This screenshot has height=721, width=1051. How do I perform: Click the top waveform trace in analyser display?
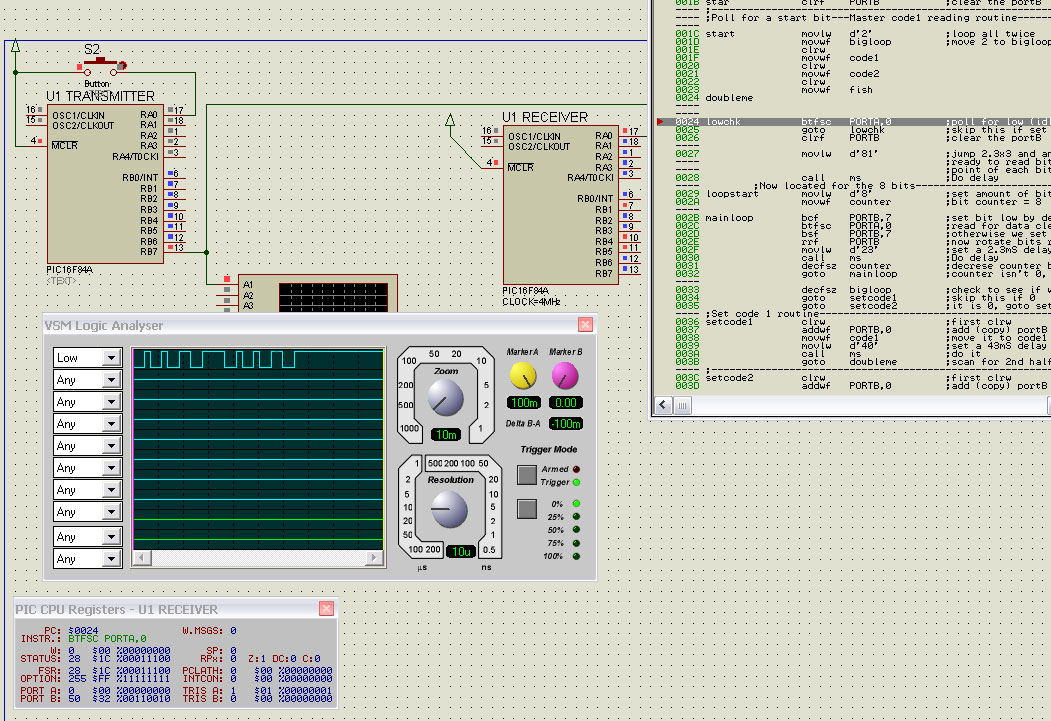[x=258, y=359]
